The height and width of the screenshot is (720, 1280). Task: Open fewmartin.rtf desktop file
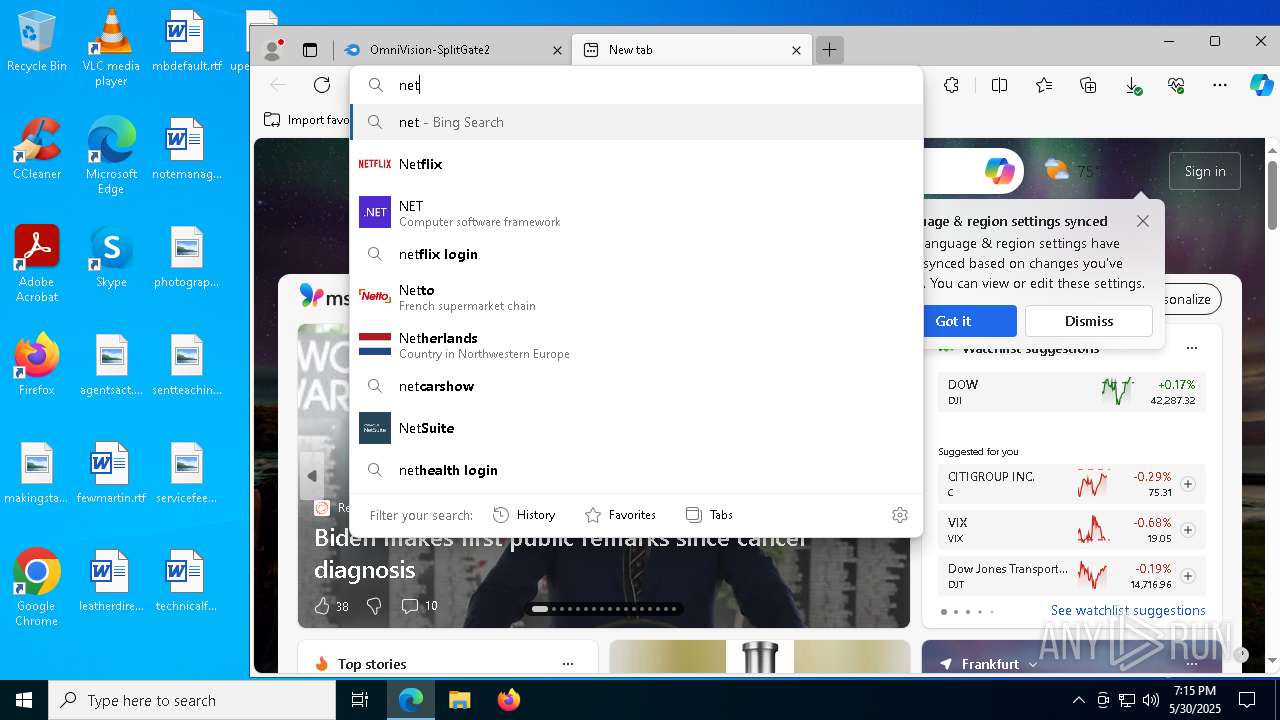[111, 473]
